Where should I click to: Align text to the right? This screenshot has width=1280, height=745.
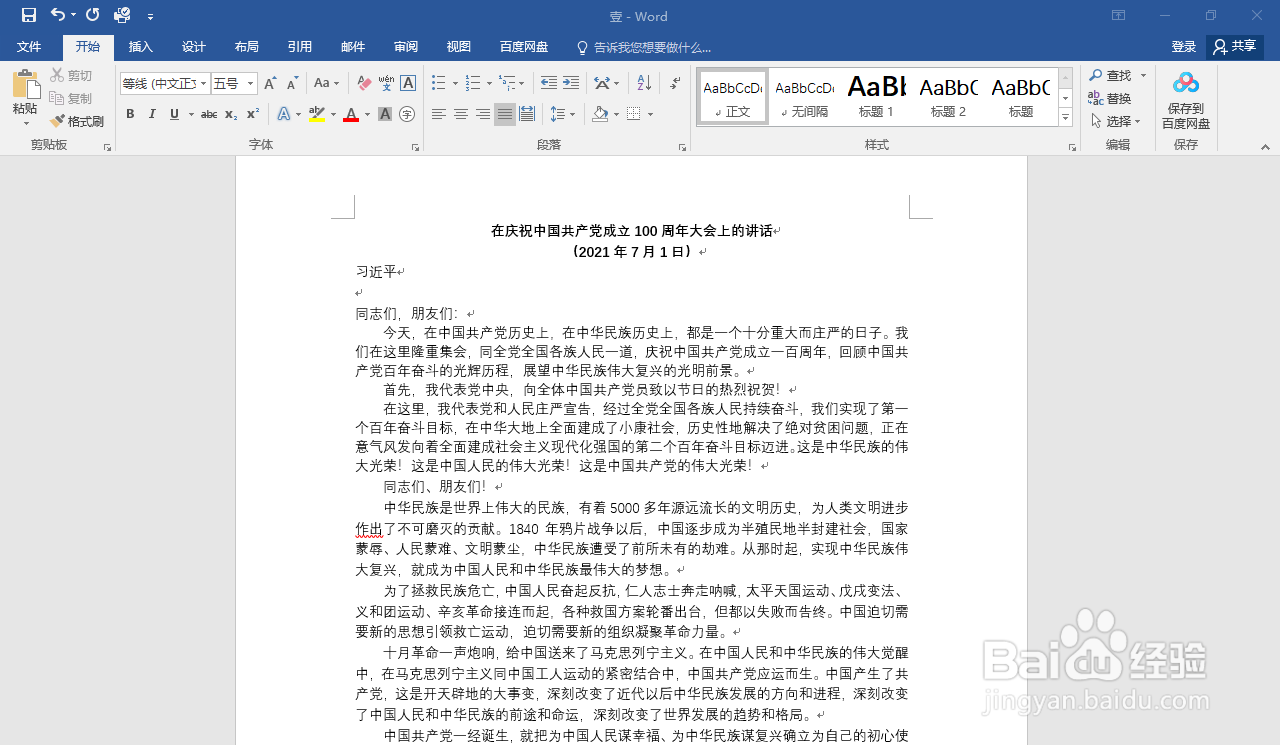[483, 114]
